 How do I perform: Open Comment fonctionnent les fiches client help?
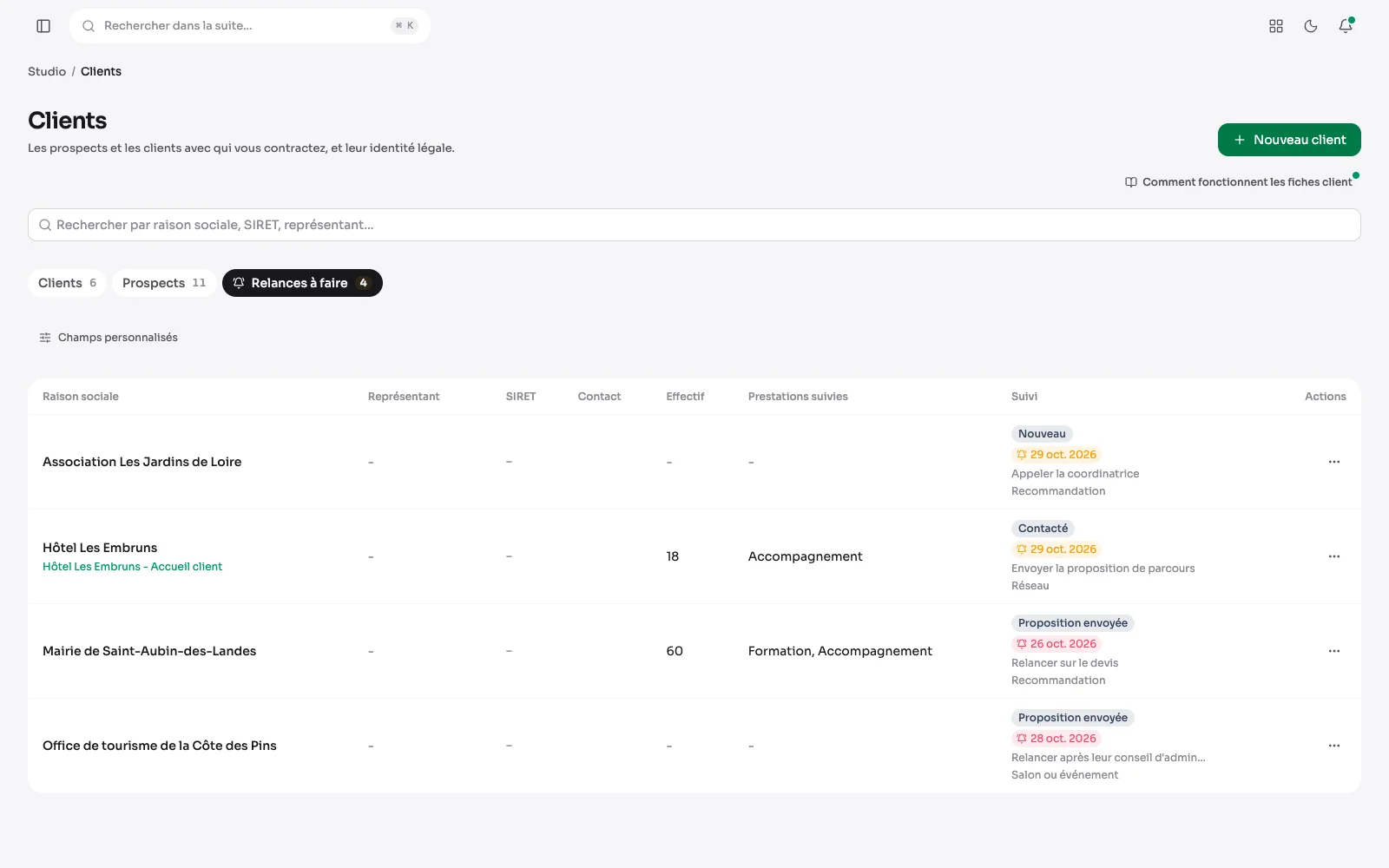[x=1239, y=182]
